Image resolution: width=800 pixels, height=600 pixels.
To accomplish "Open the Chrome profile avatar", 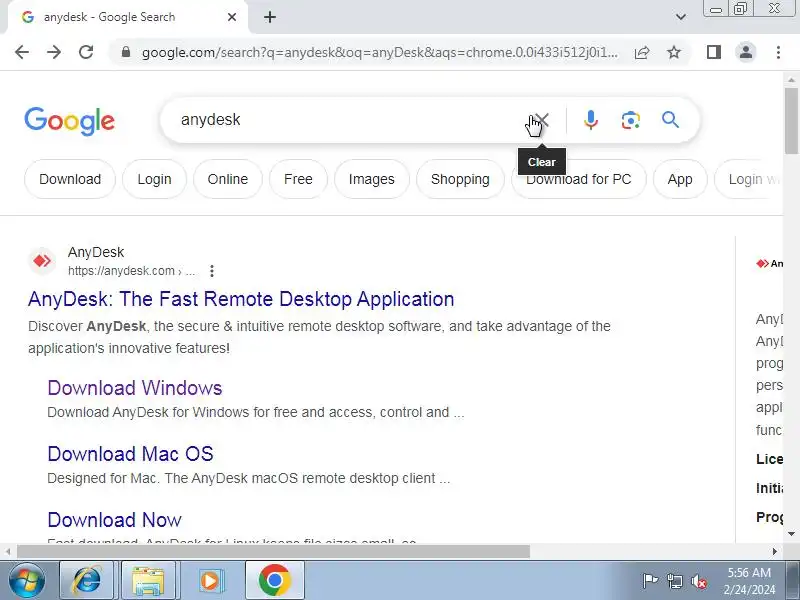I will point(746,52).
